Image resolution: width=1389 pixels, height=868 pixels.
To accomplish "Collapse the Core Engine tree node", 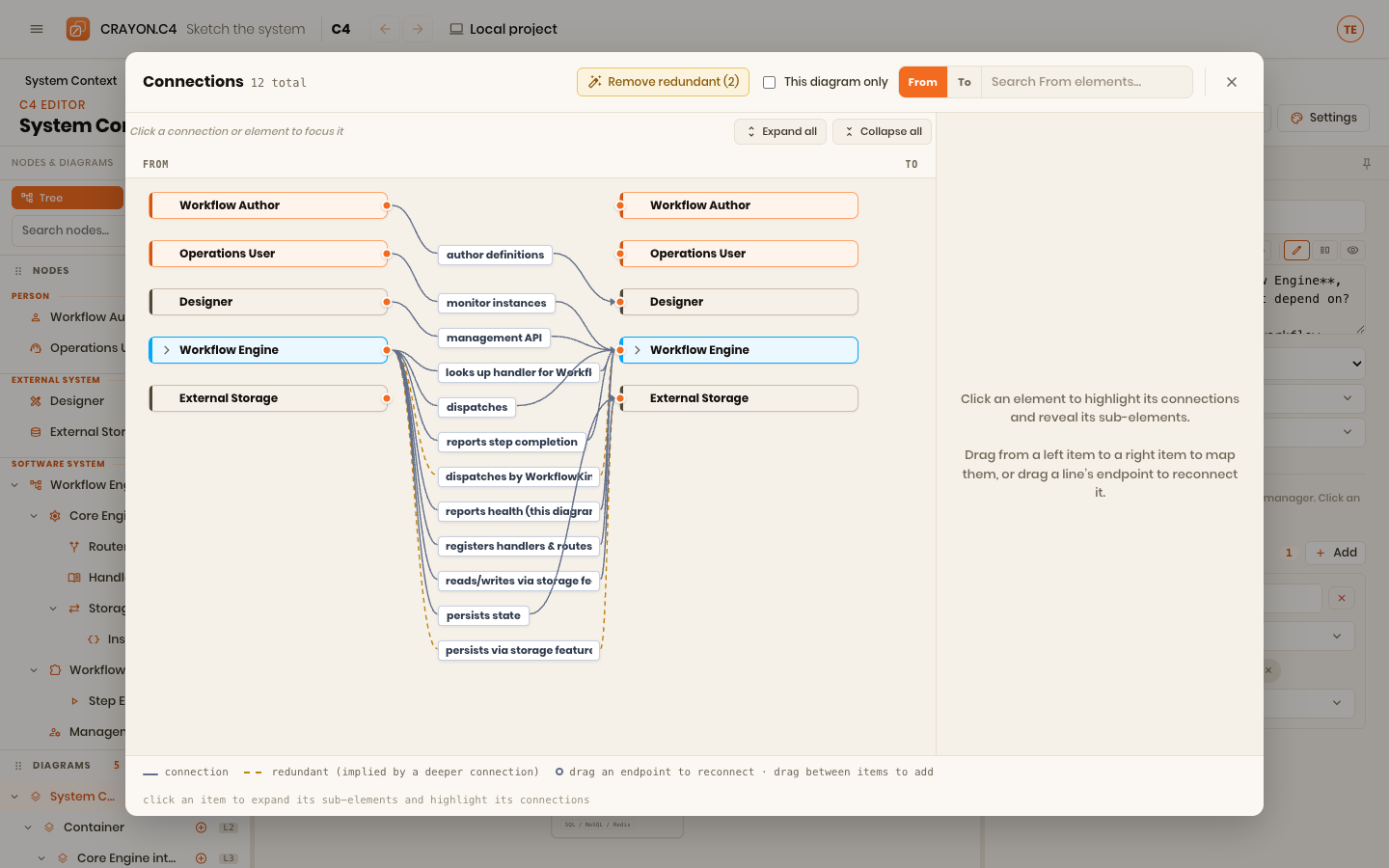I will pyautogui.click(x=34, y=516).
